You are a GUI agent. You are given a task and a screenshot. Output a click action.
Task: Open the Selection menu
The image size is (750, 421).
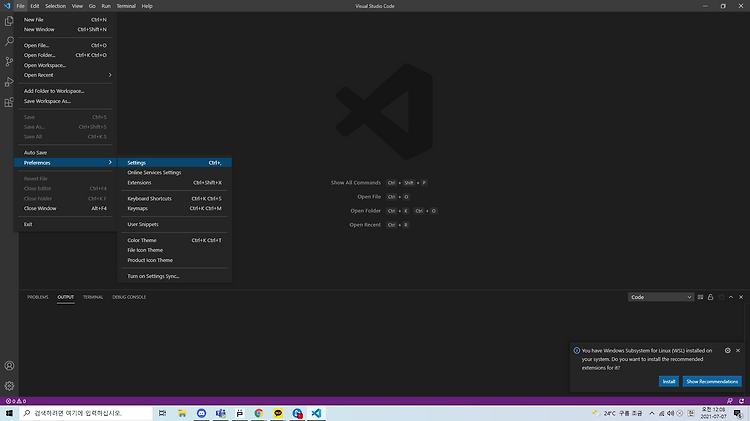55,6
